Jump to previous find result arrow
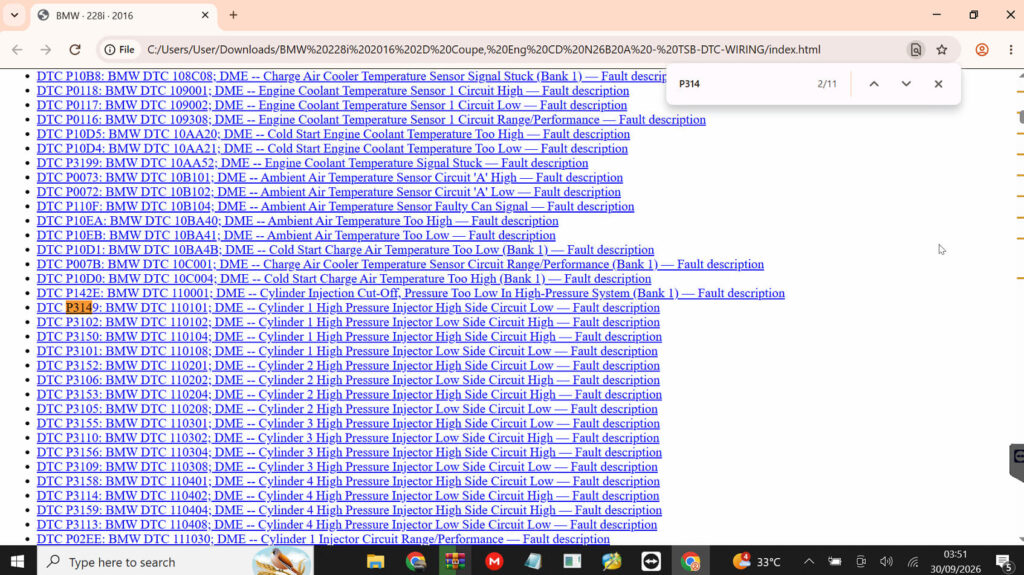The height and width of the screenshot is (575, 1024). point(874,84)
